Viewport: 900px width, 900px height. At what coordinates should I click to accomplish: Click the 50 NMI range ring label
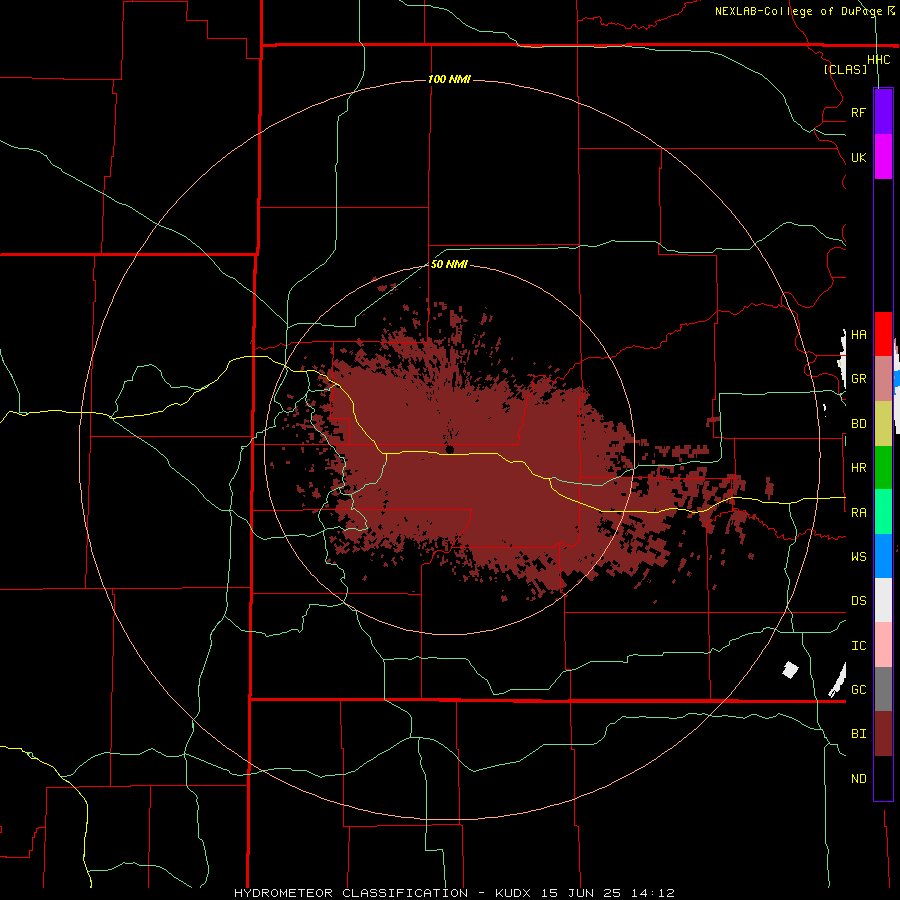point(449,264)
